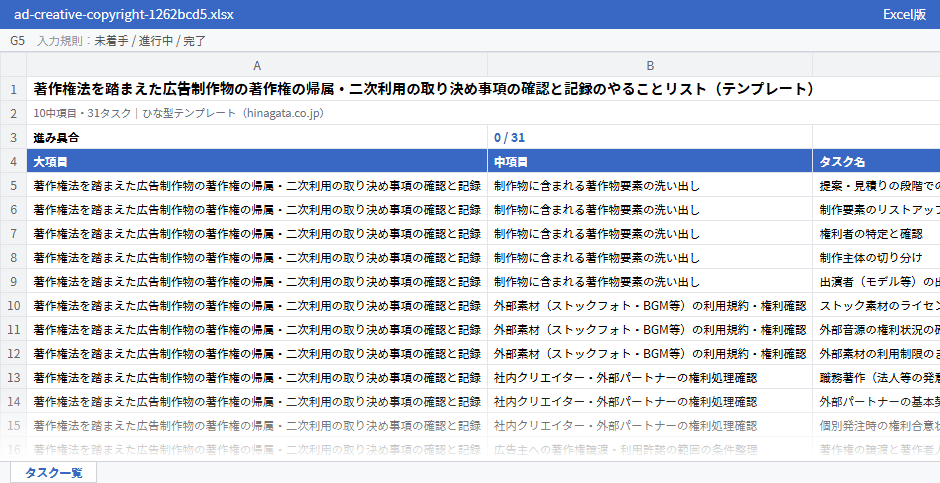
Task: Select row header 9
Action: point(13,281)
